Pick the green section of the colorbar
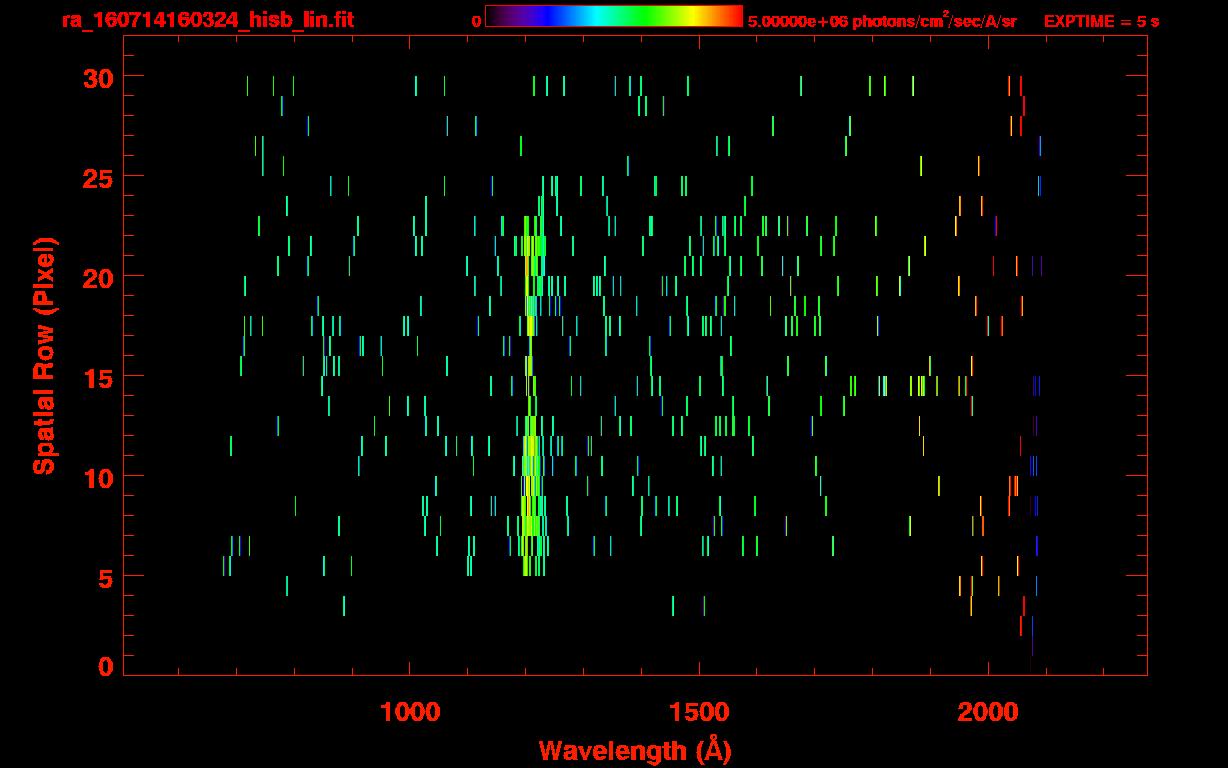Viewport: 1228px width, 768px height. coord(640,16)
